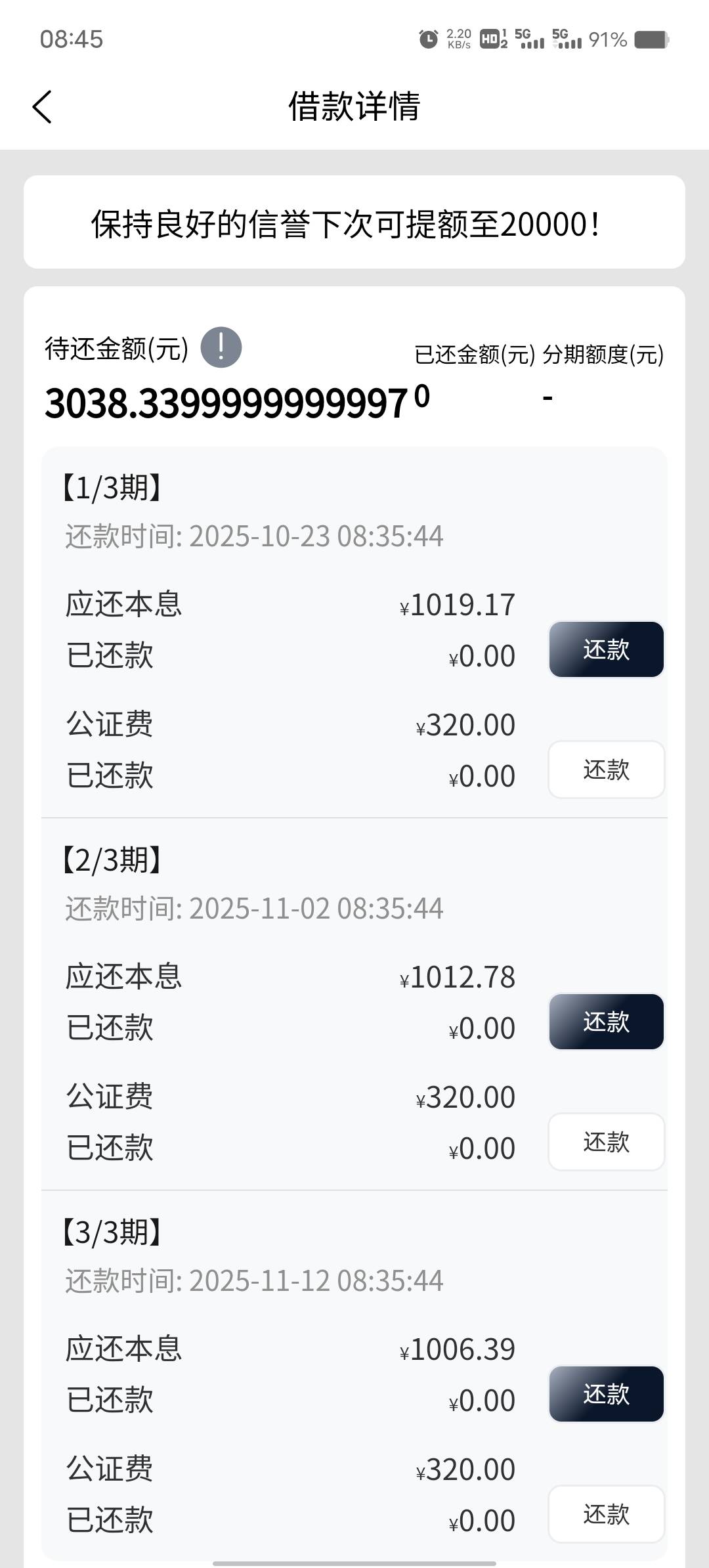Select the 【2/3期】 installment header
Screen dimensions: 709x1568
(112, 860)
